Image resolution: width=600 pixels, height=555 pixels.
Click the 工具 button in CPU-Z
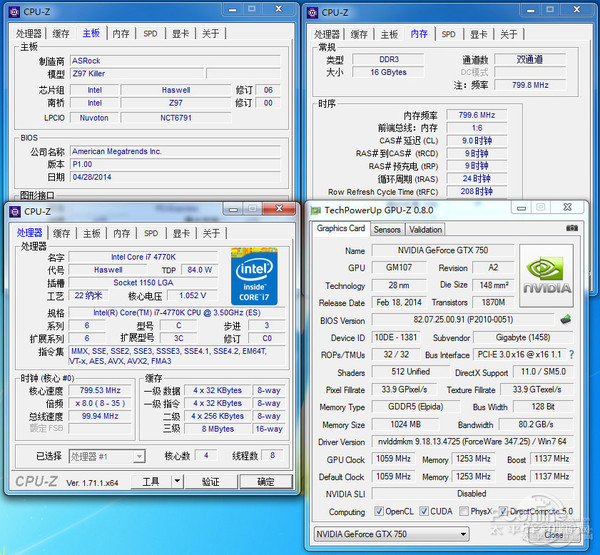tap(151, 481)
